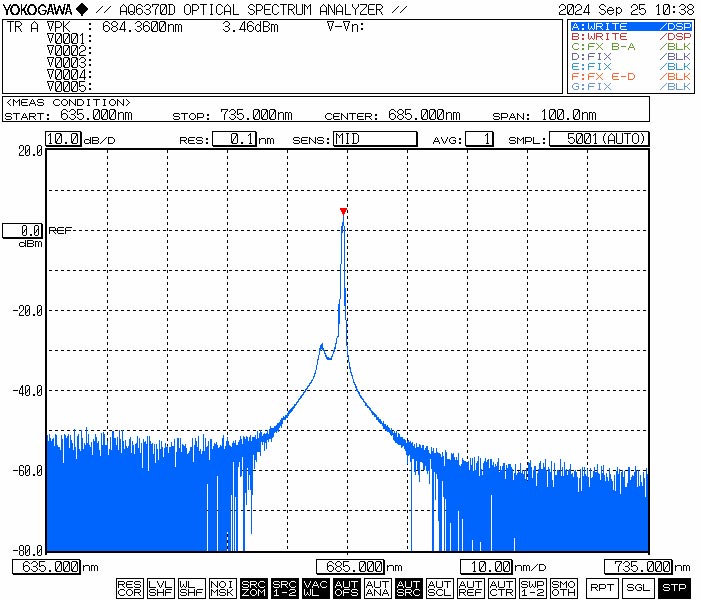Toggle the AUT REF auto reference indicator
Image resolution: width=701 pixels, height=600 pixels.
(470, 588)
